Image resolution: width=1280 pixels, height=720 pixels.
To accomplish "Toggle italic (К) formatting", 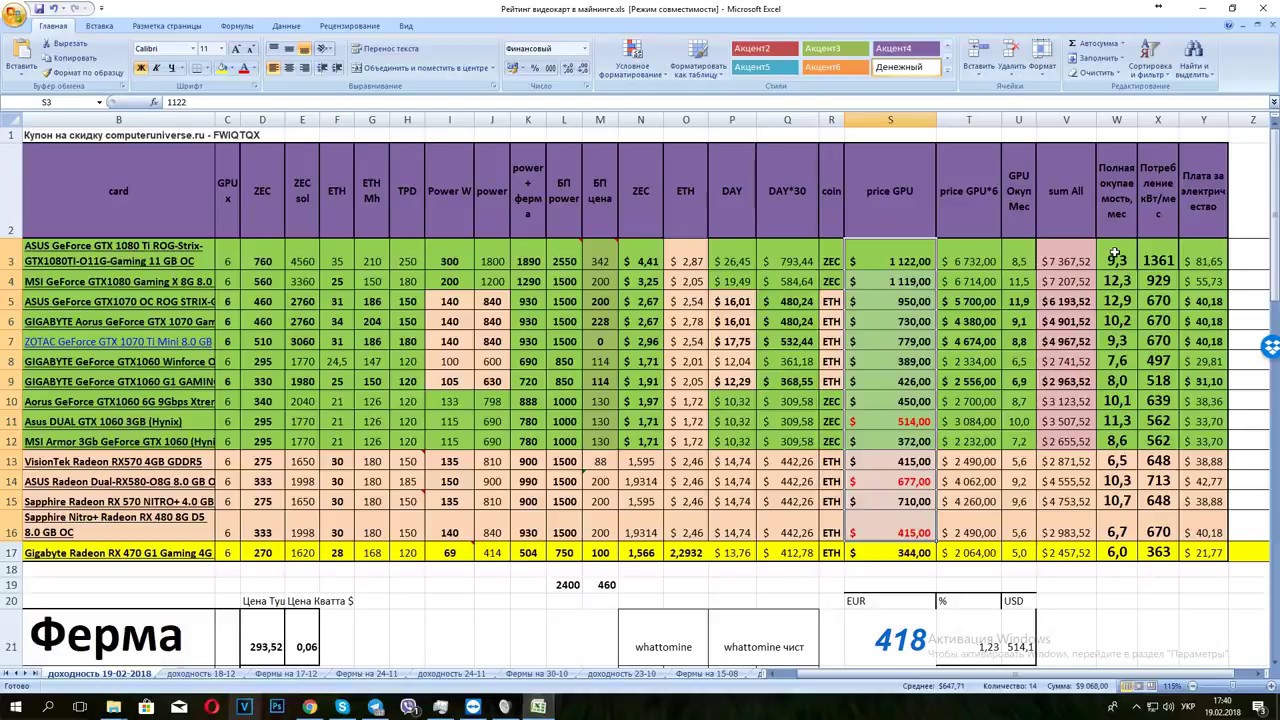I will [156, 68].
